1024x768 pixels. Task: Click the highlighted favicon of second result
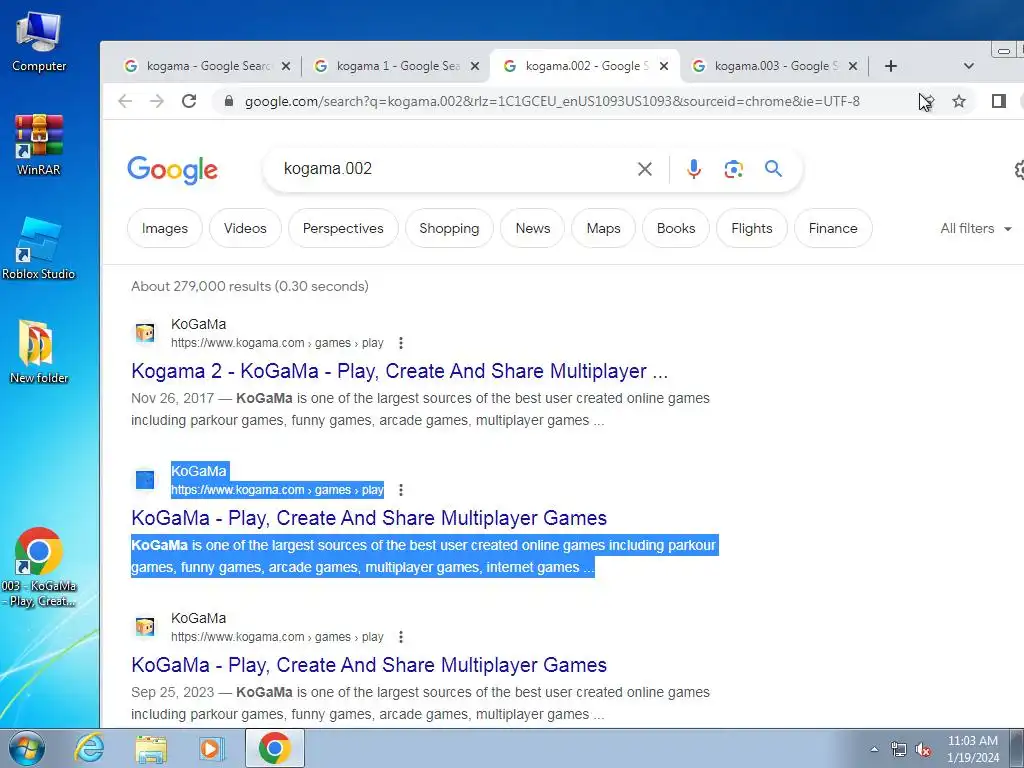pyautogui.click(x=145, y=480)
